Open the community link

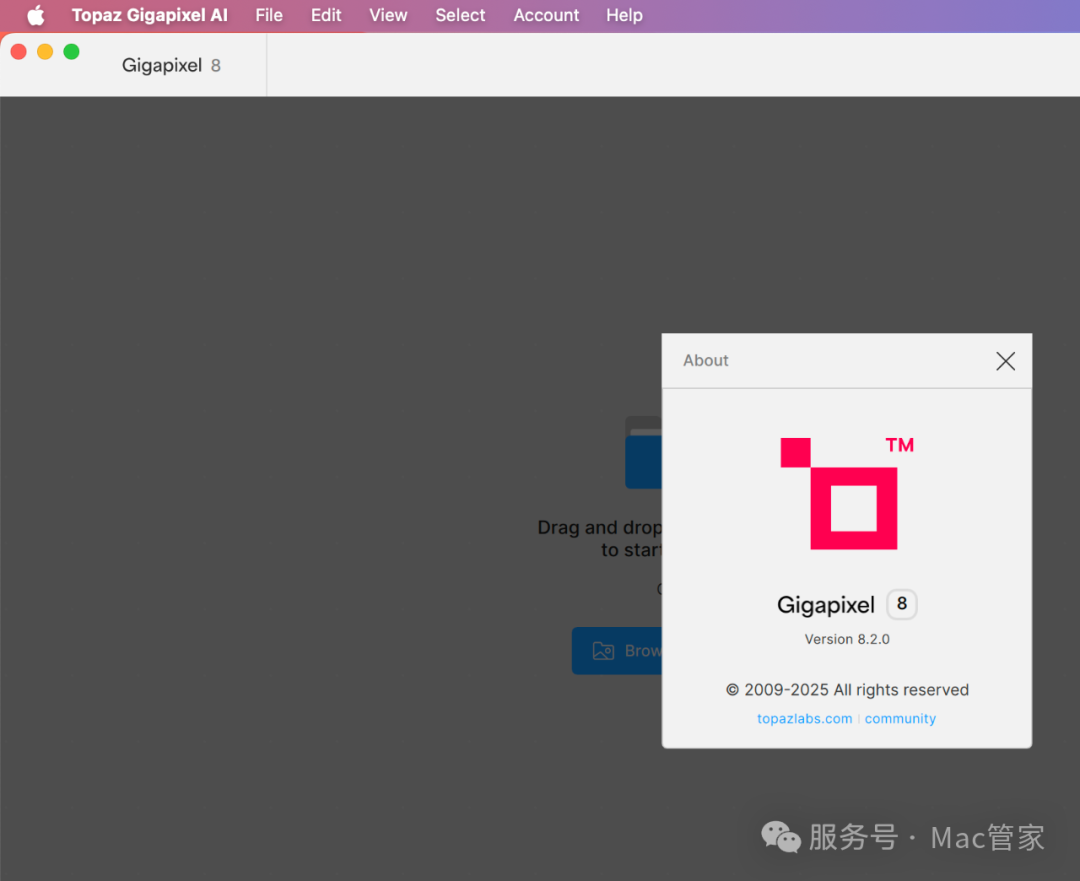click(900, 719)
